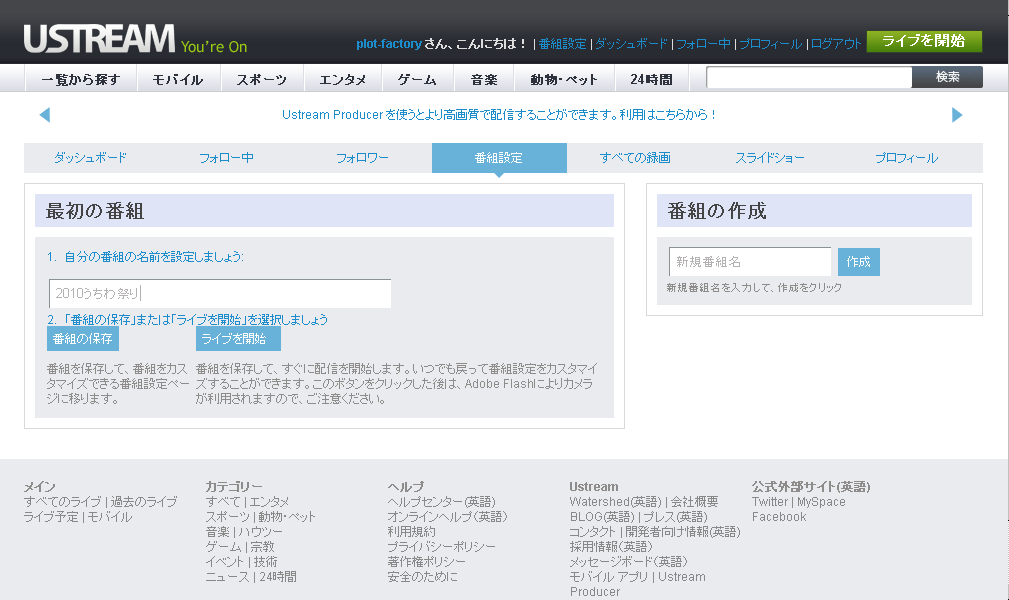Screen dimensions: 1009x600
Task: Switch to プロフィール tab
Action: 906,158
